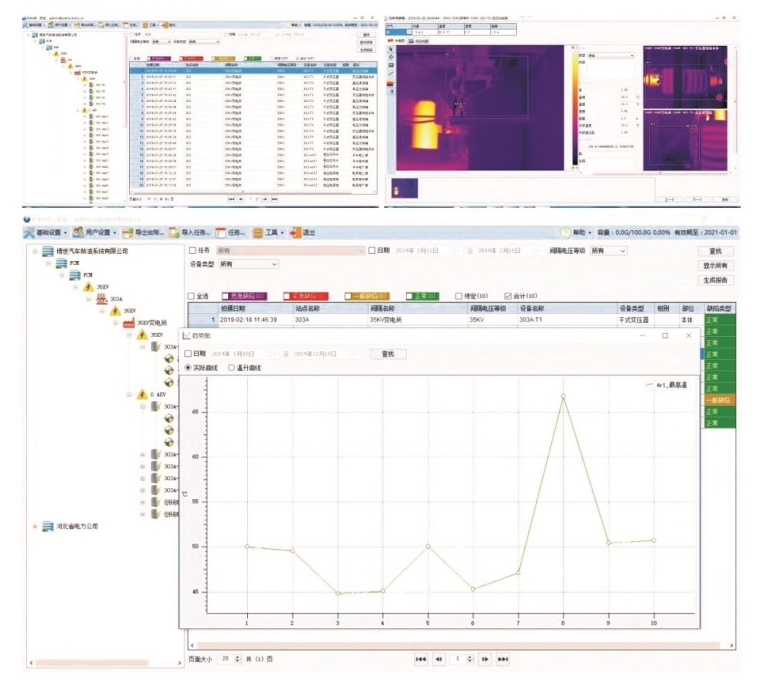Go to the first page of results
This screenshot has height=681, width=760.
click(421, 660)
